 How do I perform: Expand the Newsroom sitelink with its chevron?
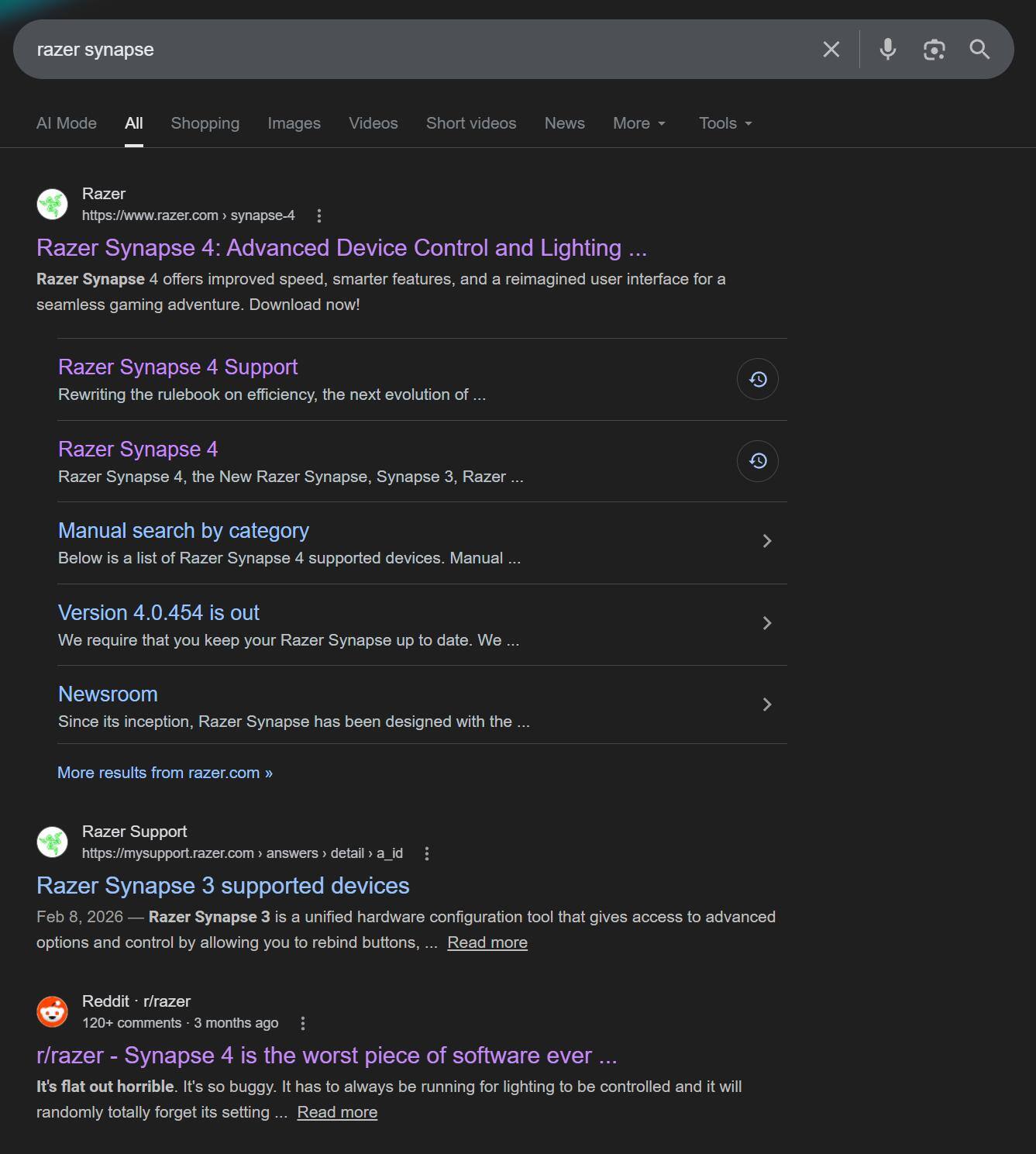[x=767, y=704]
